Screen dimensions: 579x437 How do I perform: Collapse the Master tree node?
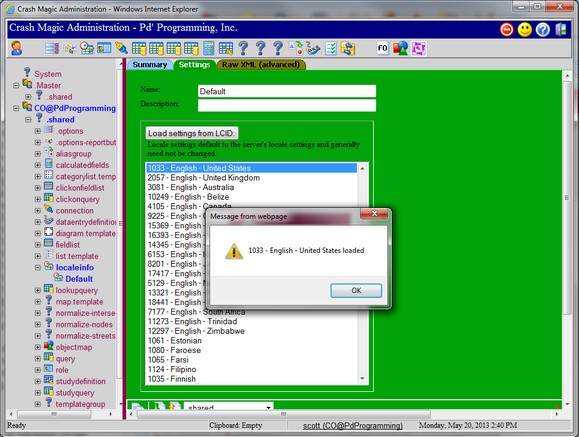[16, 85]
